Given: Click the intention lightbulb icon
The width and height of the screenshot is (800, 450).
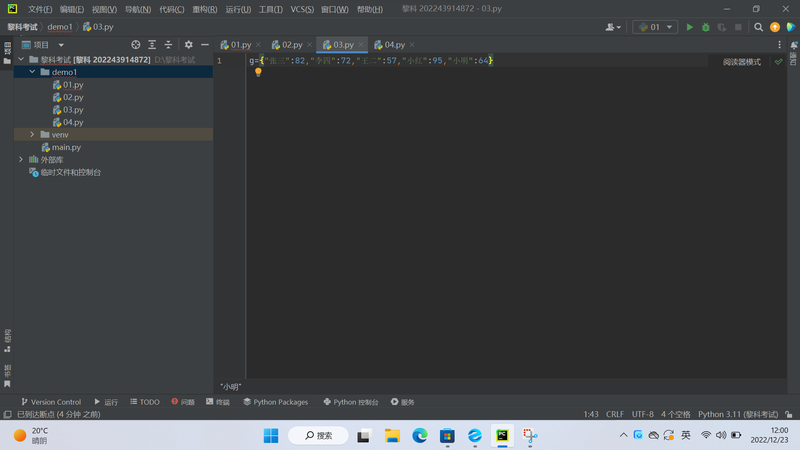Looking at the screenshot, I should 258,72.
